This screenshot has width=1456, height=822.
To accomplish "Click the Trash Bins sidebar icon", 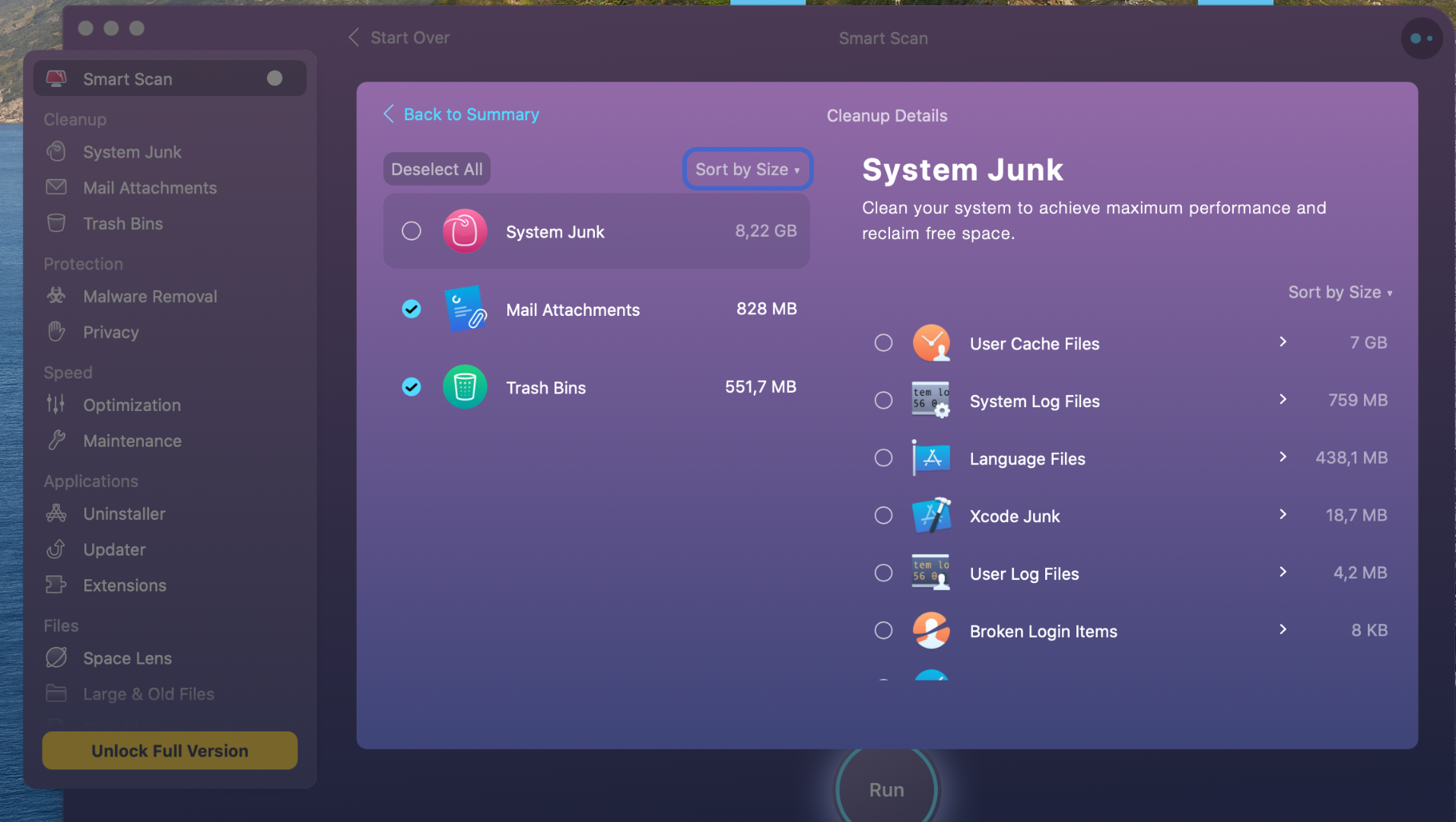I will click(56, 223).
